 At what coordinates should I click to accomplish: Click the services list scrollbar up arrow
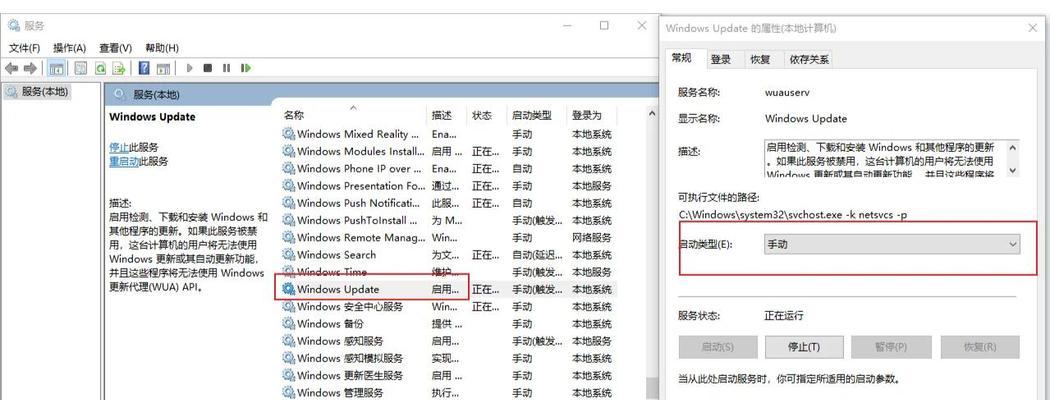pyautogui.click(x=652, y=115)
